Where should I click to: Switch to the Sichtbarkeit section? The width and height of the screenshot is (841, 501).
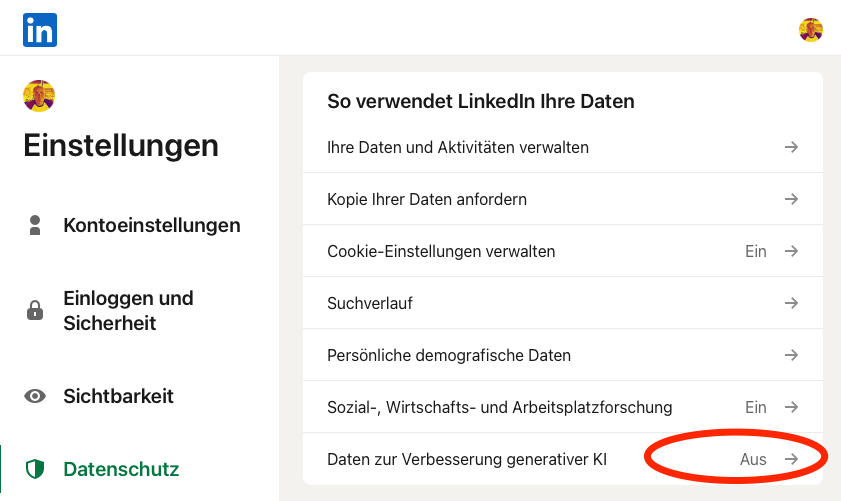pyautogui.click(x=118, y=396)
